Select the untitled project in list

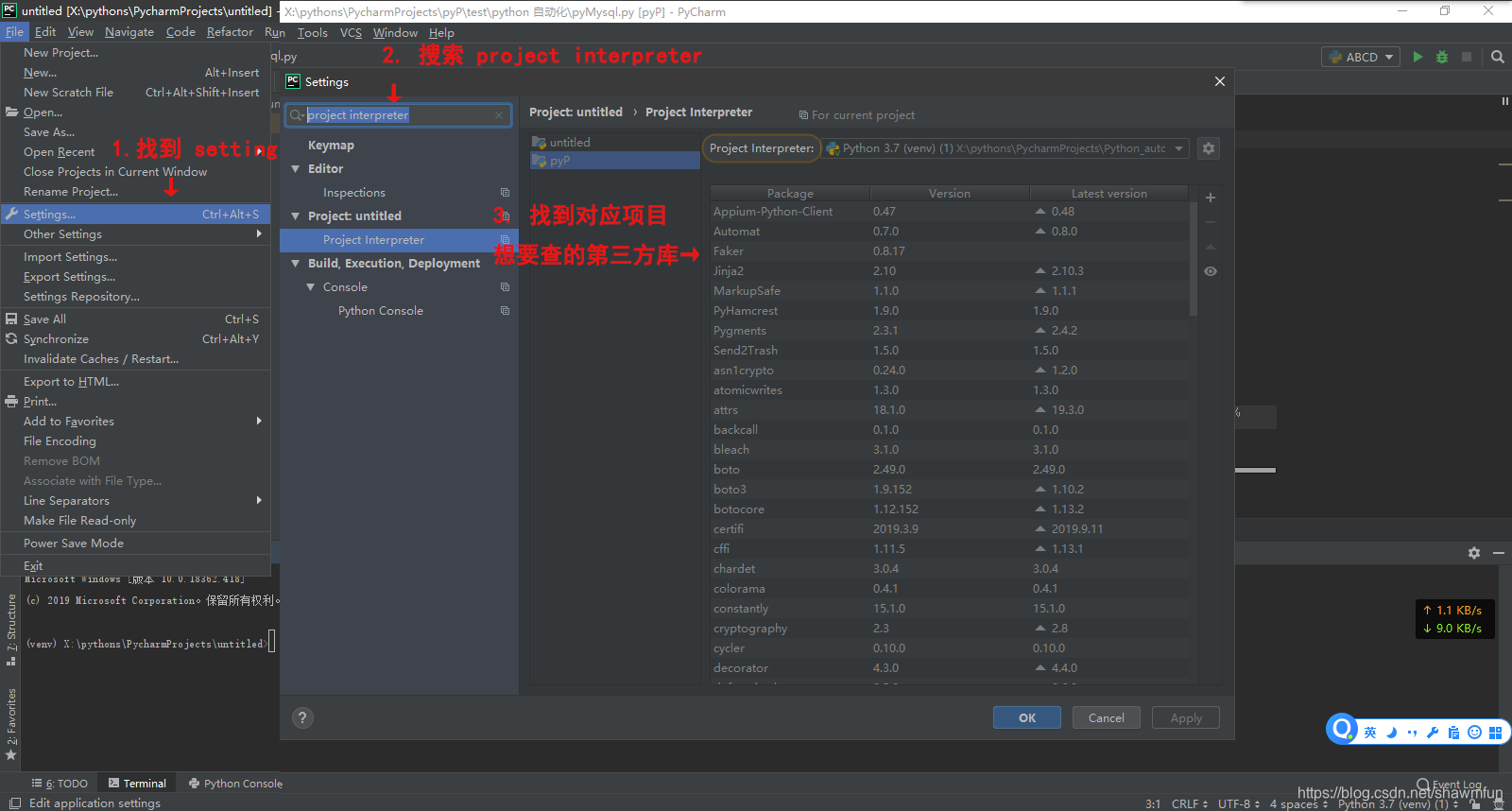(x=614, y=143)
